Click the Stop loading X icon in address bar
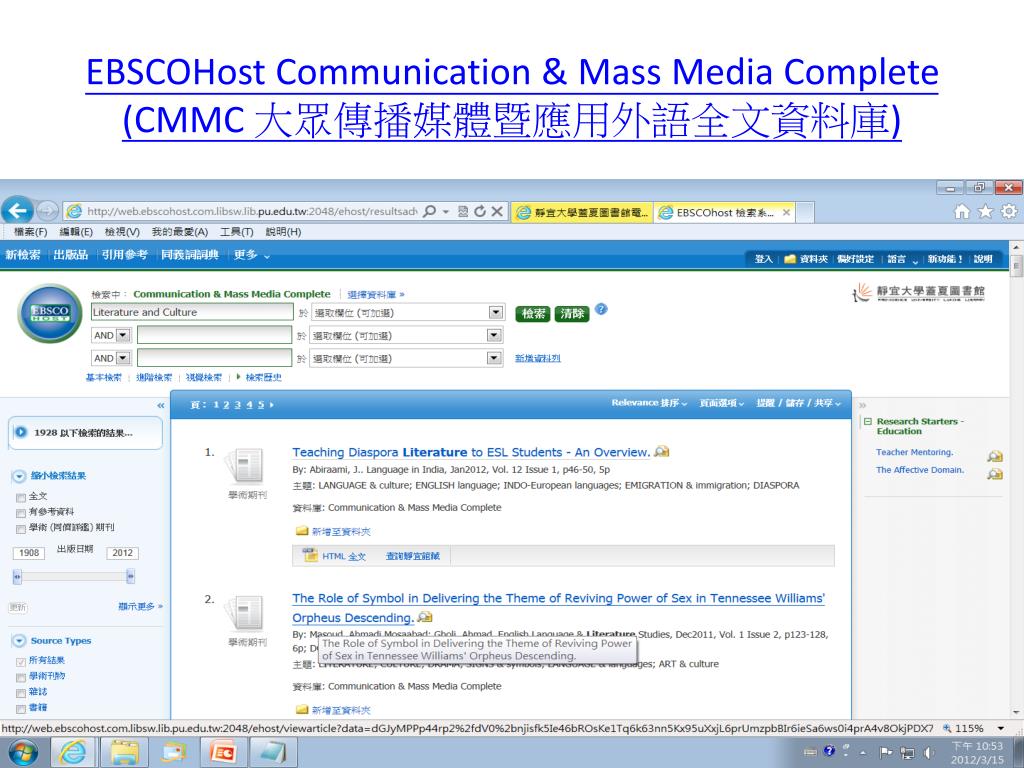This screenshot has width=1024, height=768. pyautogui.click(x=497, y=212)
